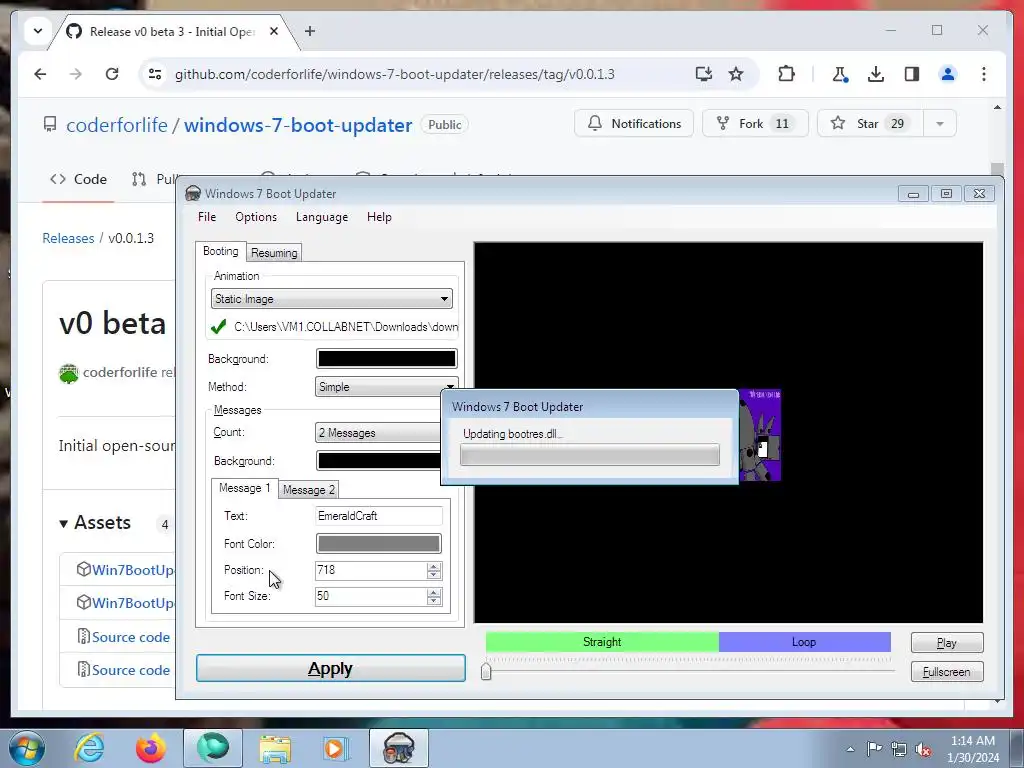The image size is (1024, 768).
Task: Click the Messages Background color swatch
Action: pyautogui.click(x=379, y=460)
